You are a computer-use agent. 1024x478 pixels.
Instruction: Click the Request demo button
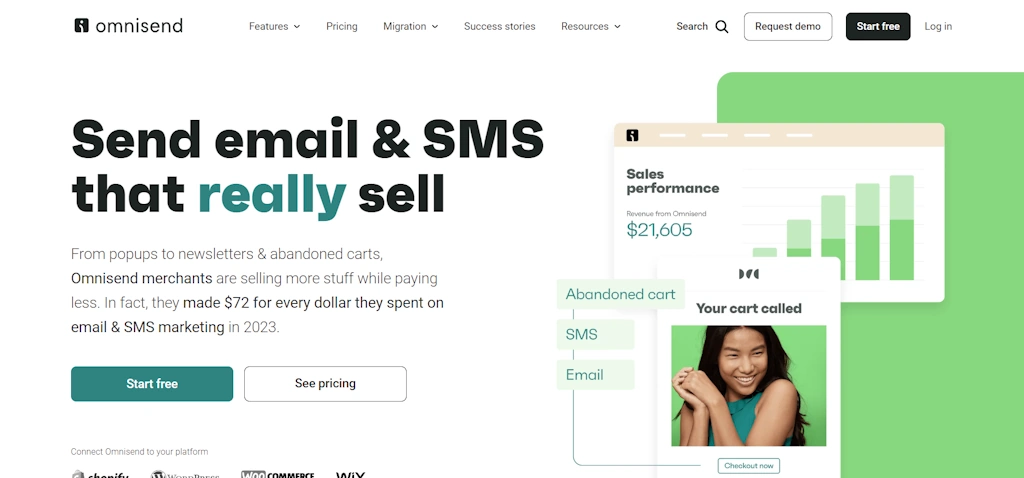point(788,26)
